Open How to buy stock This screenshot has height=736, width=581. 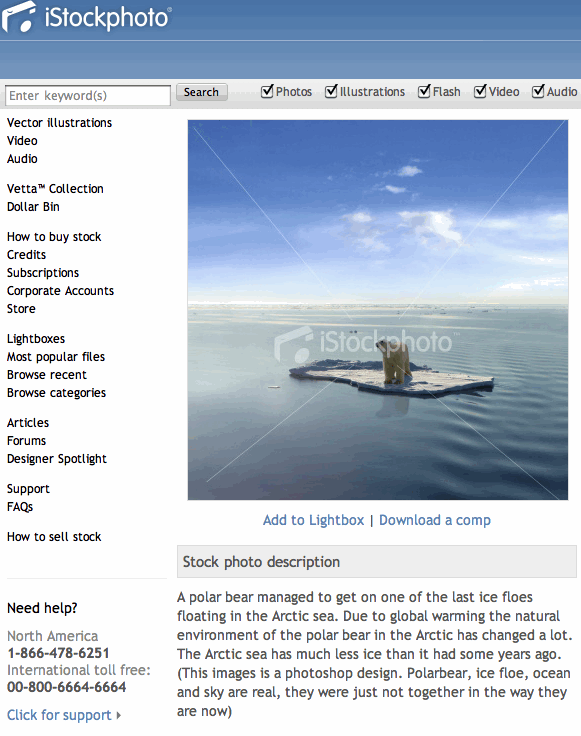[x=54, y=237]
